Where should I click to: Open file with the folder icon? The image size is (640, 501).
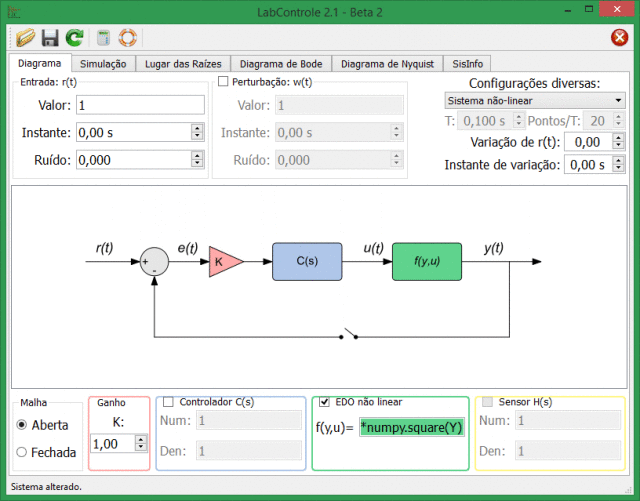(x=25, y=38)
